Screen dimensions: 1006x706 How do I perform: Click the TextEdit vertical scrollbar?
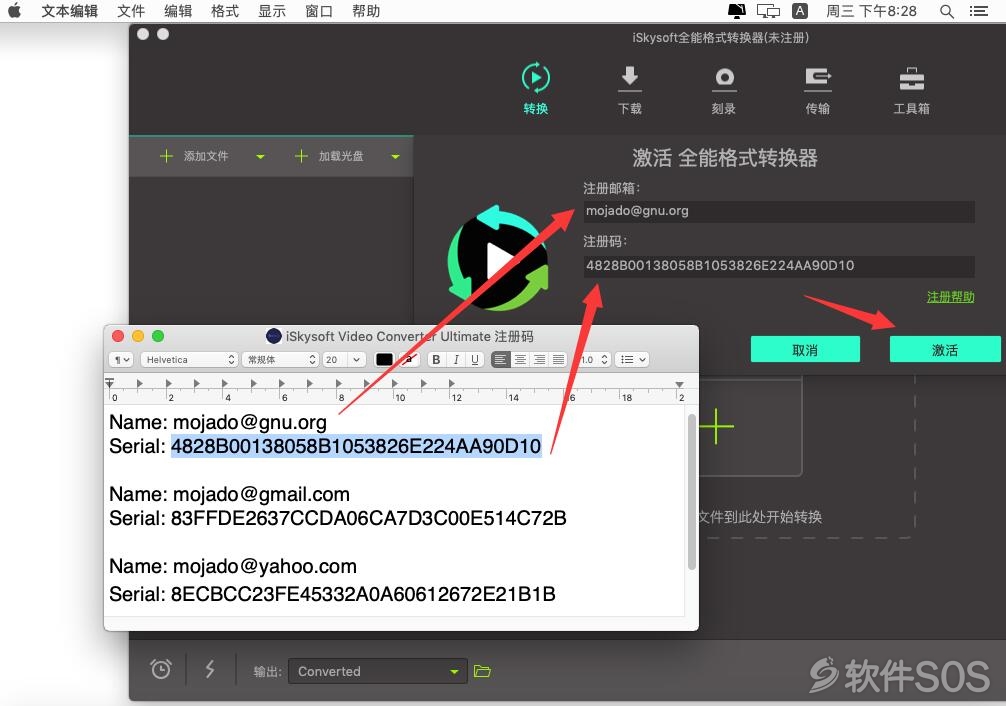tap(692, 492)
